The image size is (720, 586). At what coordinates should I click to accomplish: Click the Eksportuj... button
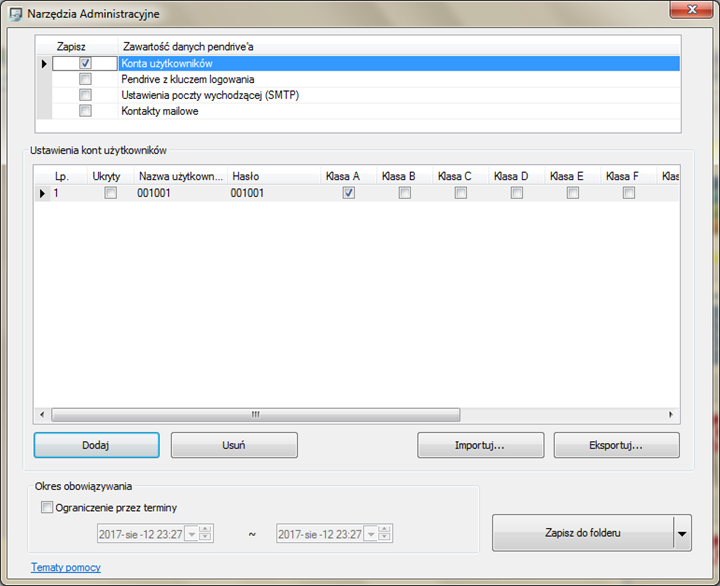tap(616, 445)
